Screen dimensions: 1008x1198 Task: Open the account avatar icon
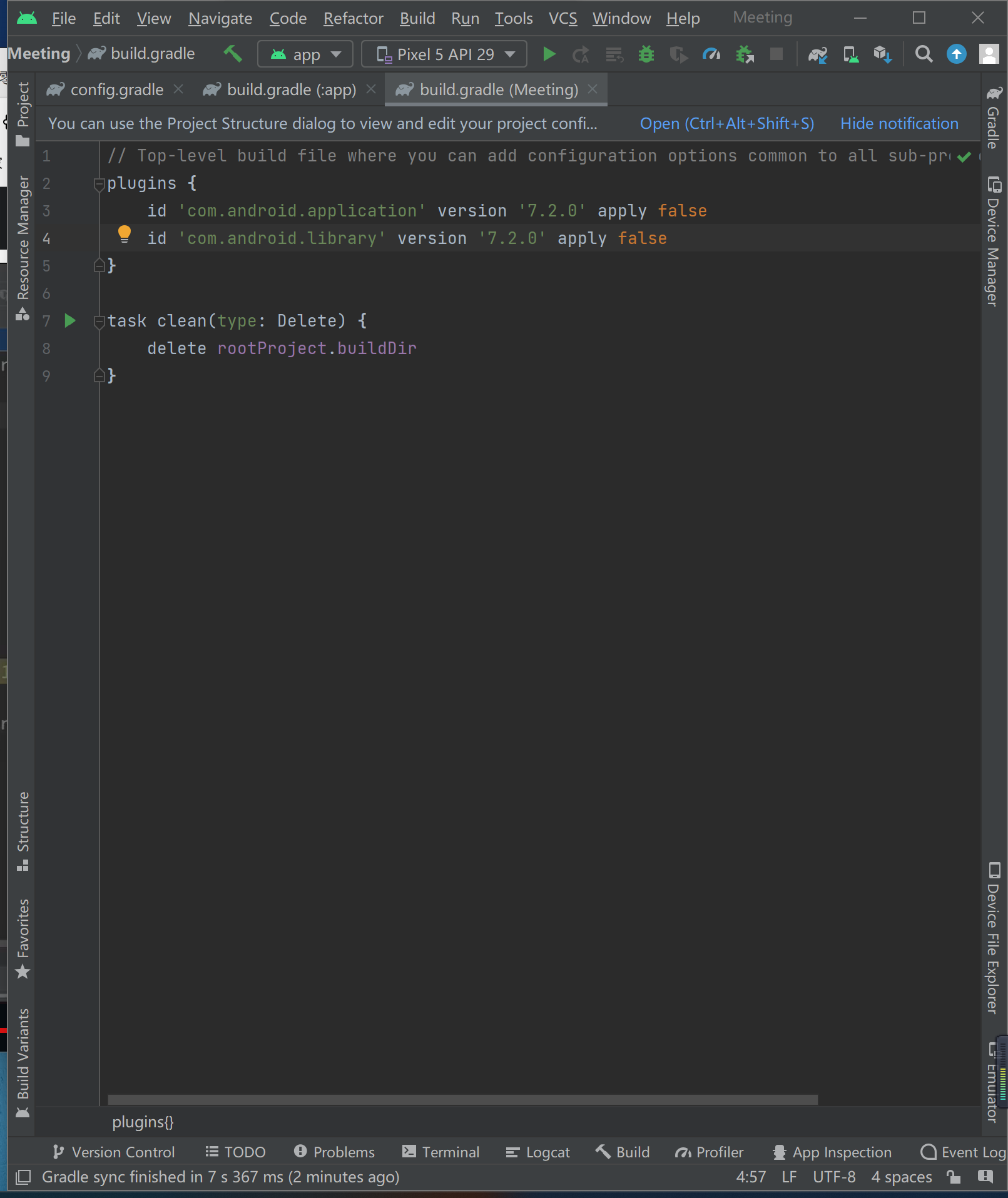pyautogui.click(x=989, y=54)
